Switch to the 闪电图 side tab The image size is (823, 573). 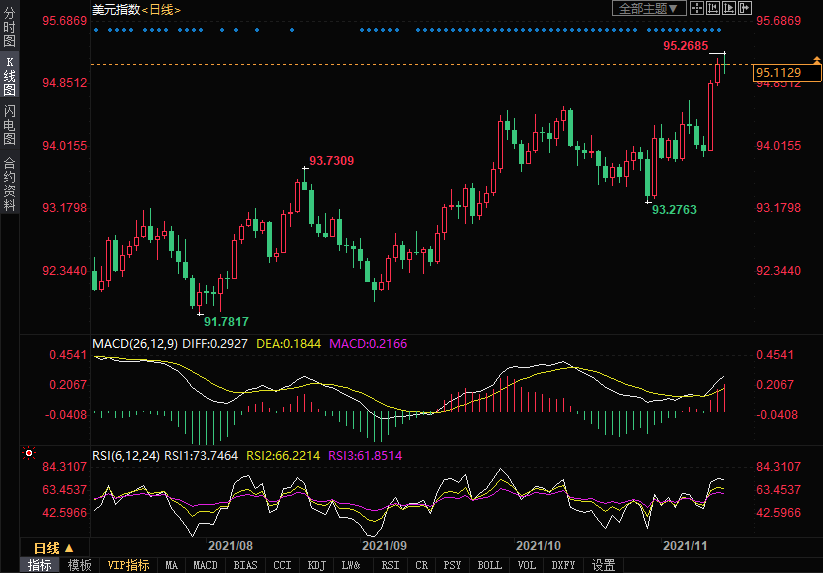click(9, 124)
